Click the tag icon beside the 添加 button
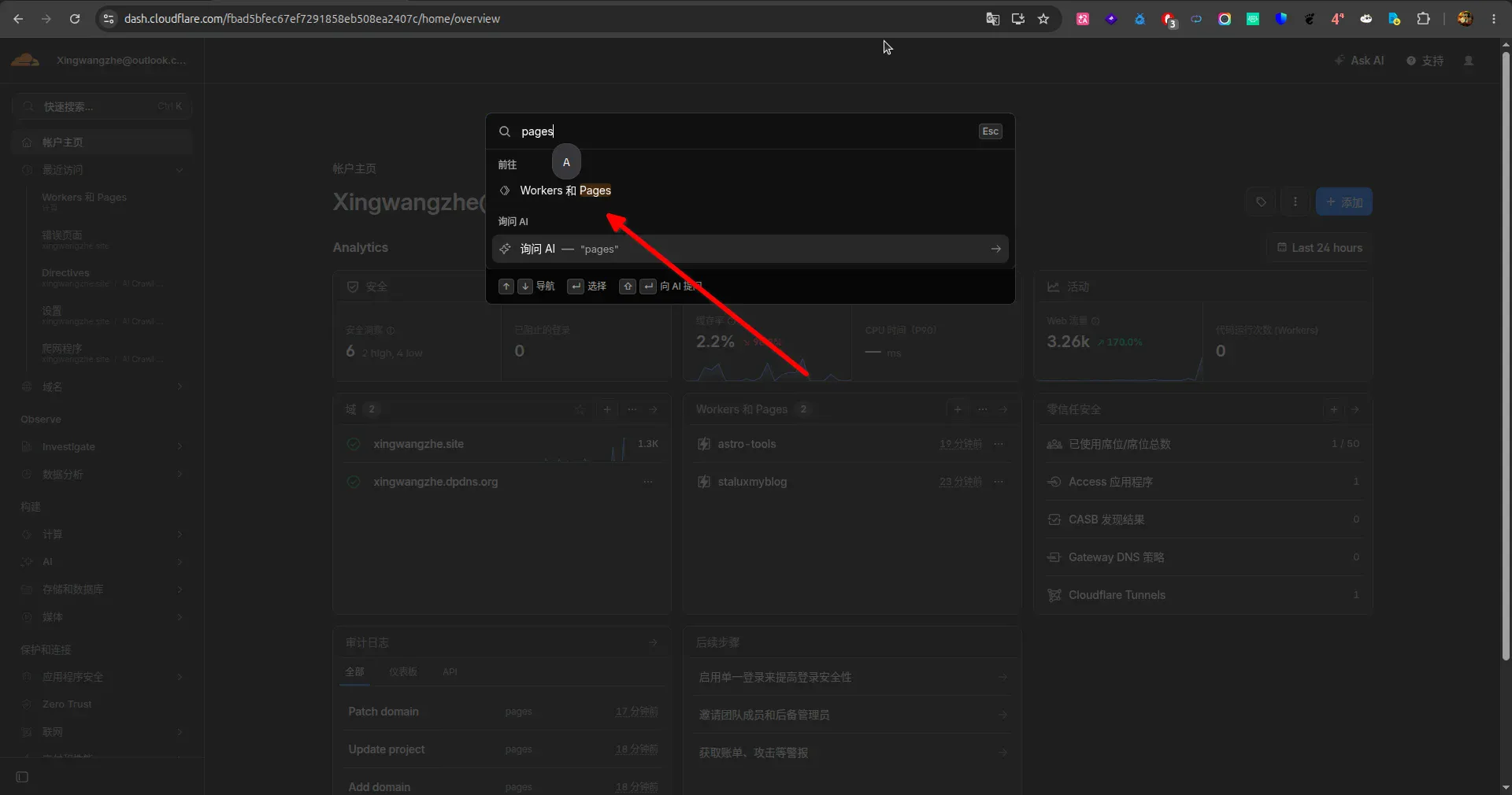 pyautogui.click(x=1261, y=202)
